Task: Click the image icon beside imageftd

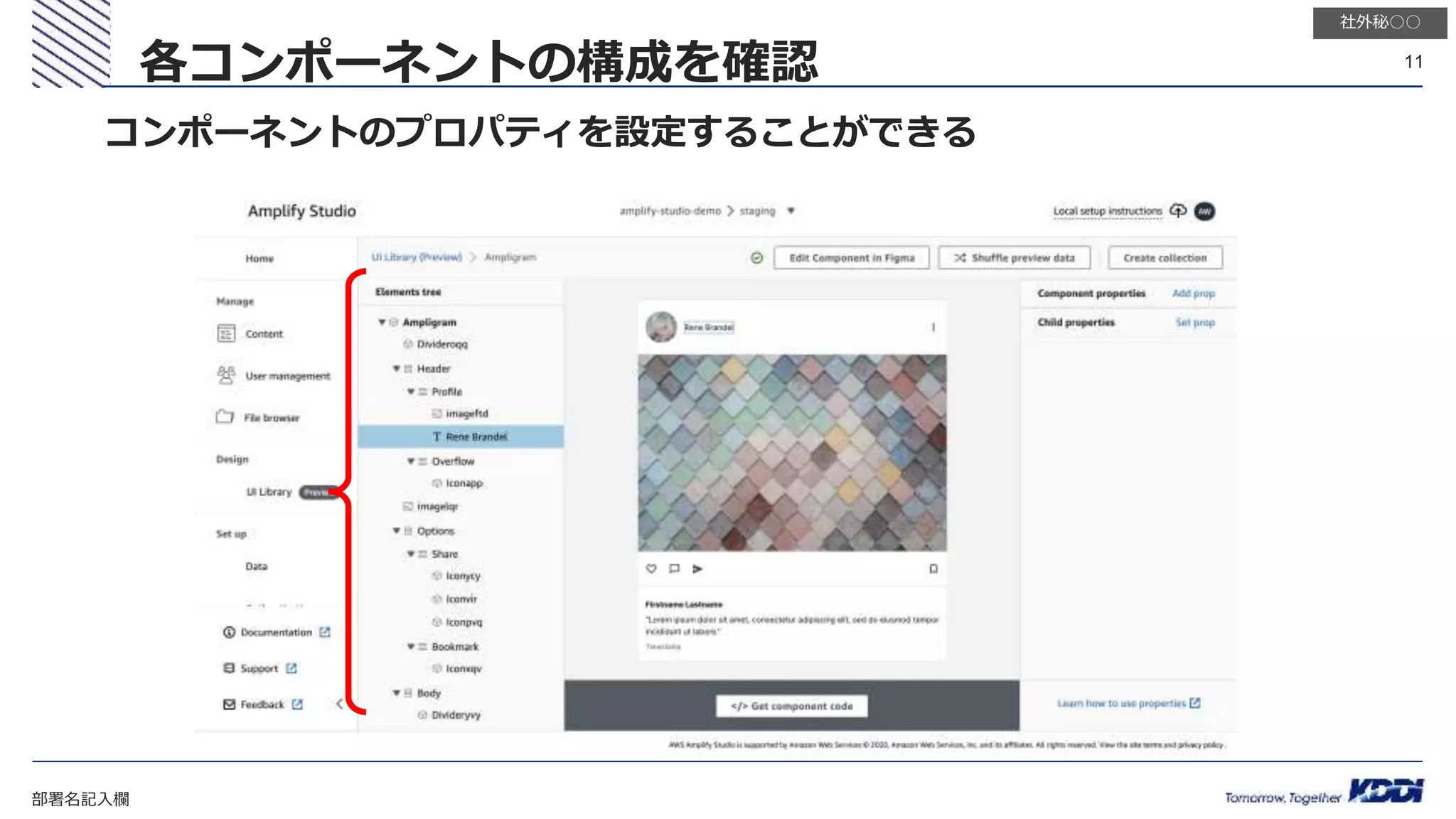Action: tap(437, 413)
